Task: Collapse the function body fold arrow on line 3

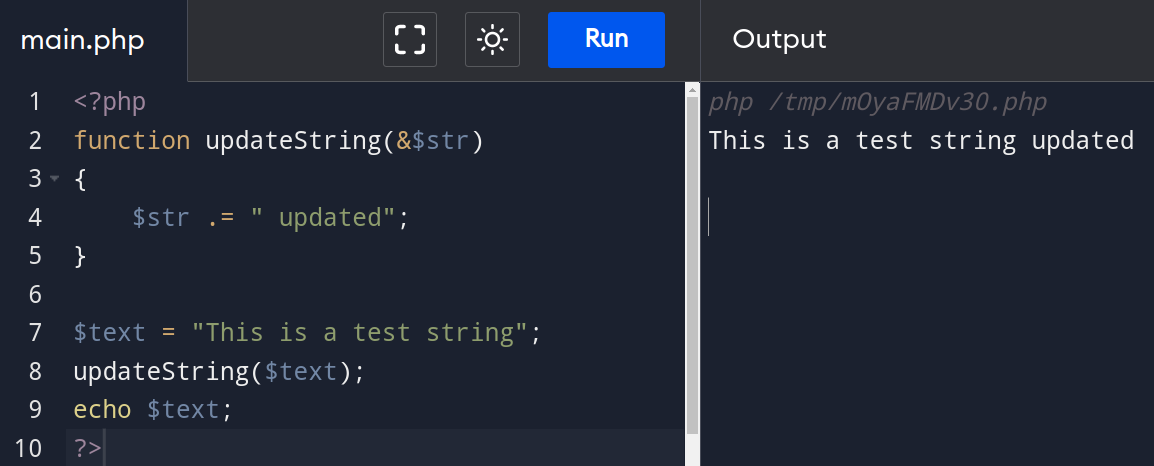Action: [x=54, y=179]
